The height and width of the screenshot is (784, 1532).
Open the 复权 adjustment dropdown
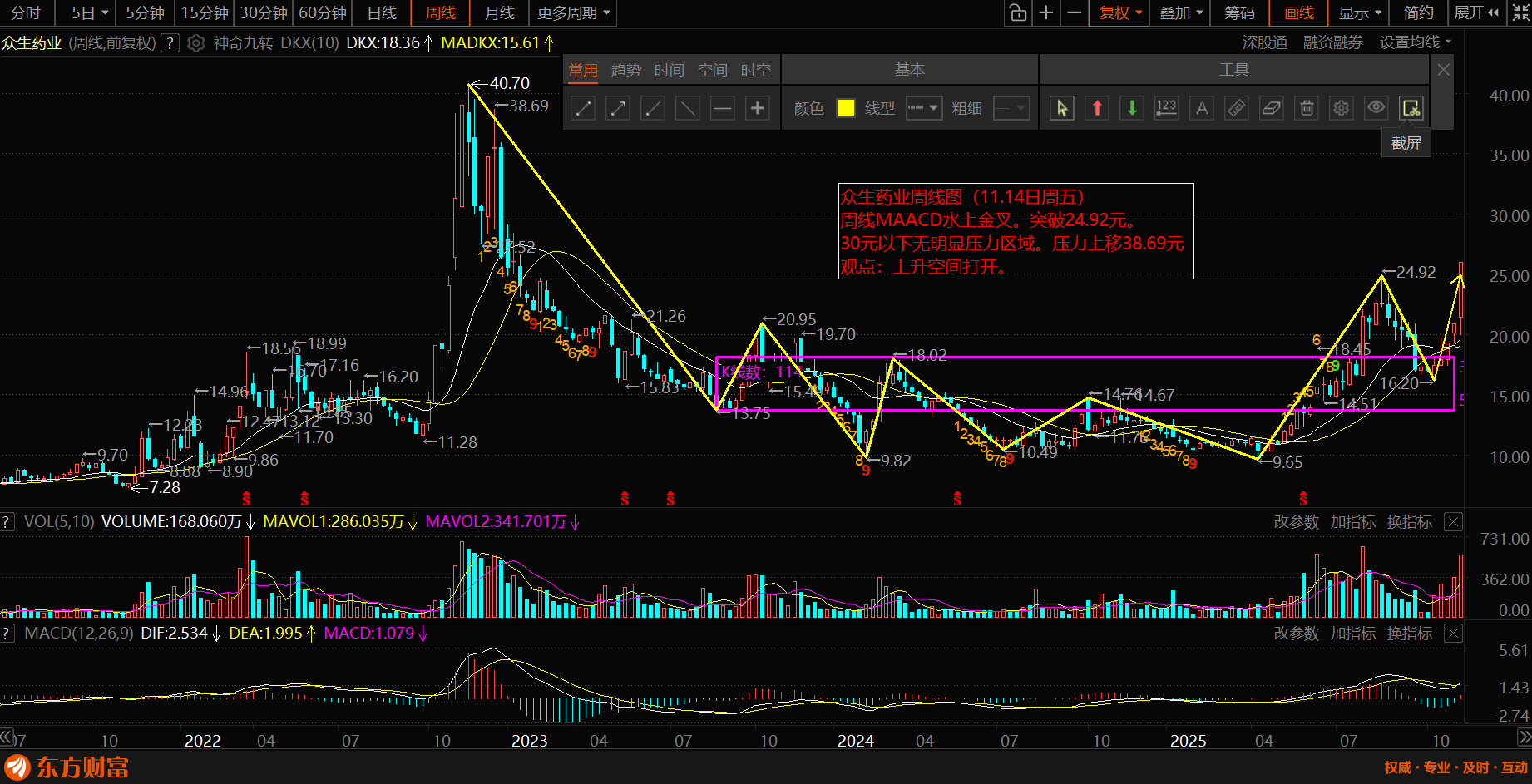pos(1120,13)
